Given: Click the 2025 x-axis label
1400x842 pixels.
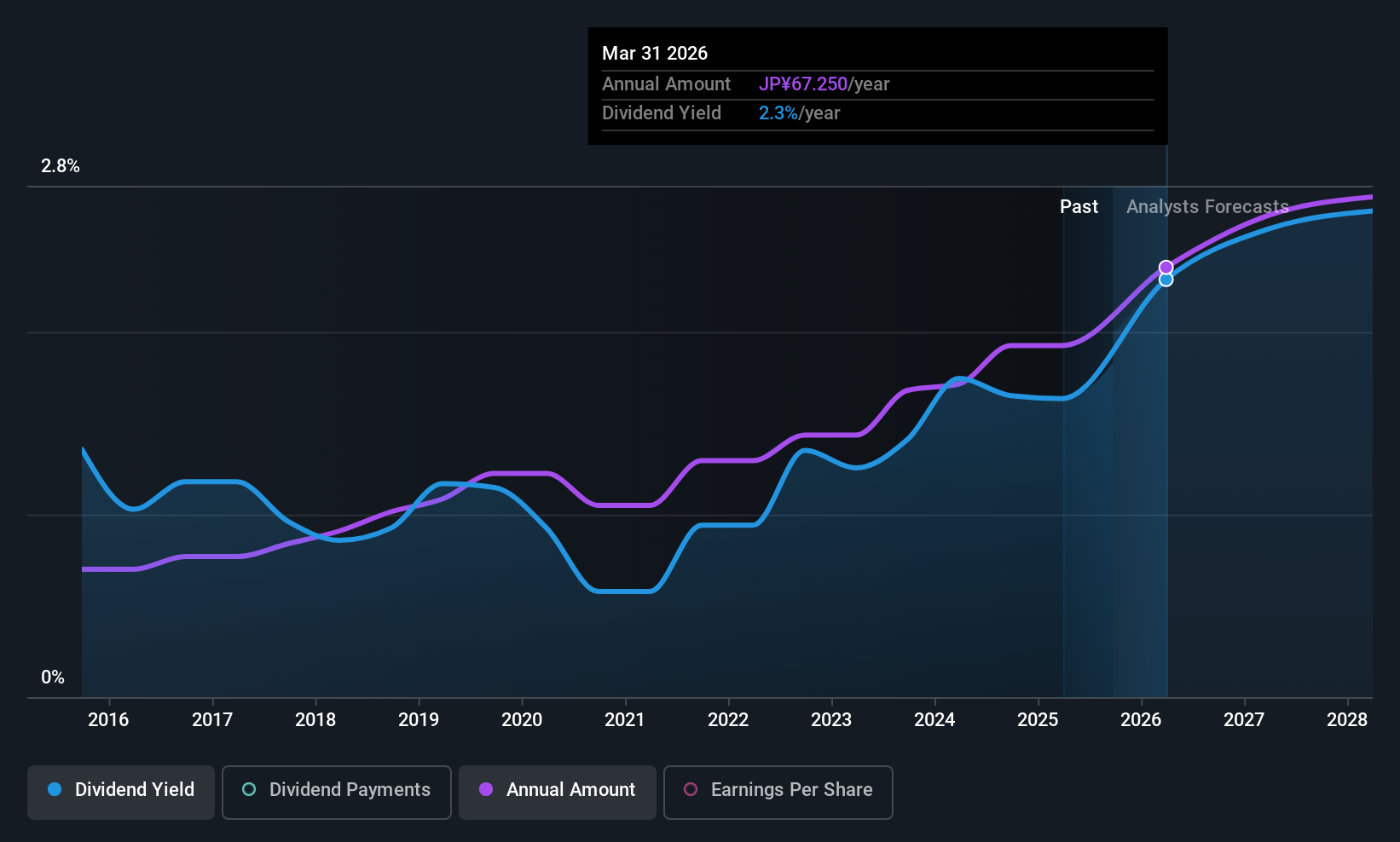Looking at the screenshot, I should (1038, 720).
